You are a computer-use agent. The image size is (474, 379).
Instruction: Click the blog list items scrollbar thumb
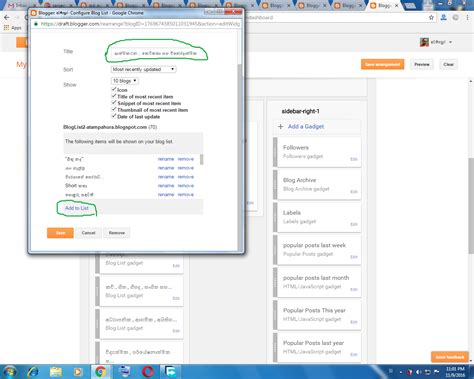click(x=201, y=159)
